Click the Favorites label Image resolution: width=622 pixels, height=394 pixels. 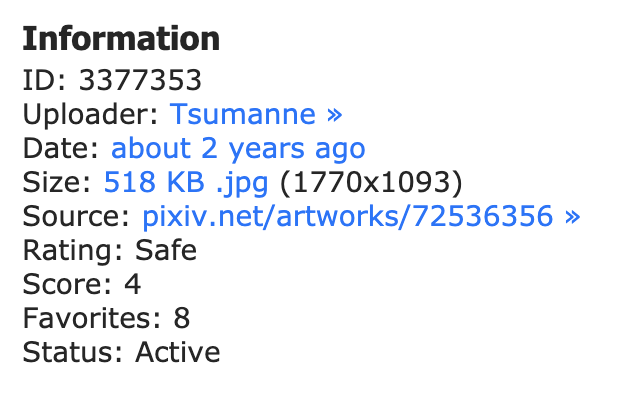click(92, 318)
